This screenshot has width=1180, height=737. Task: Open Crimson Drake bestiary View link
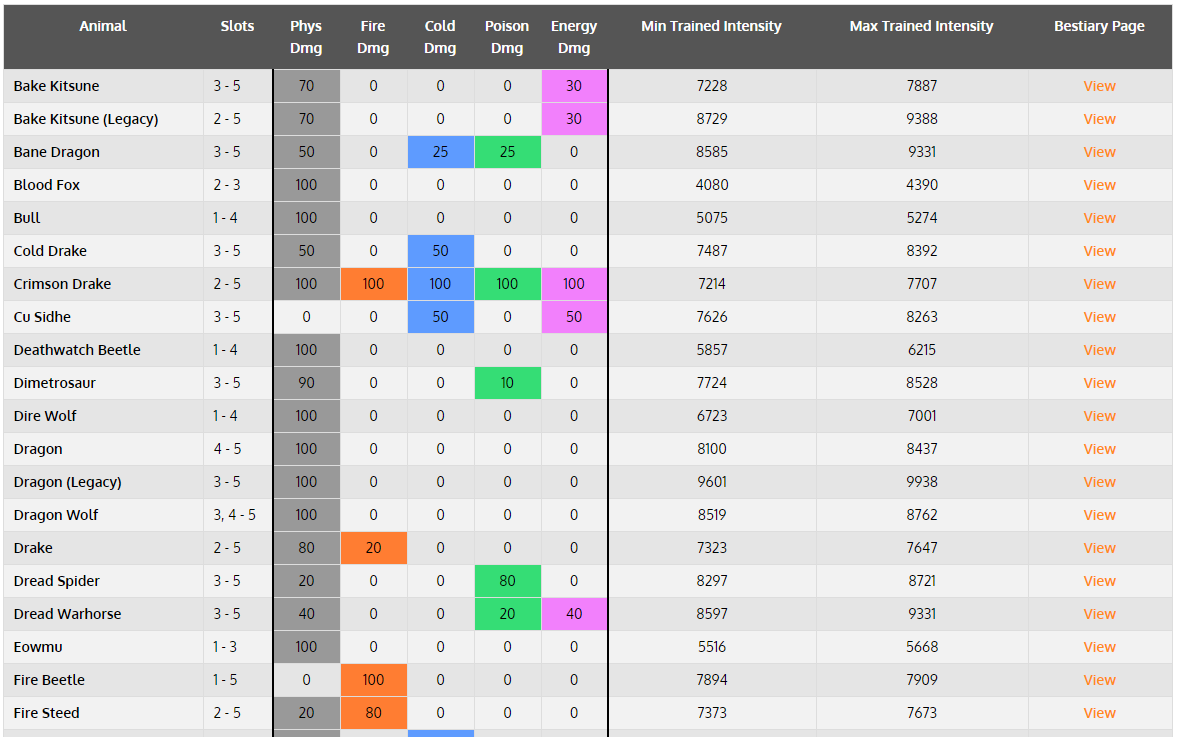click(1099, 285)
